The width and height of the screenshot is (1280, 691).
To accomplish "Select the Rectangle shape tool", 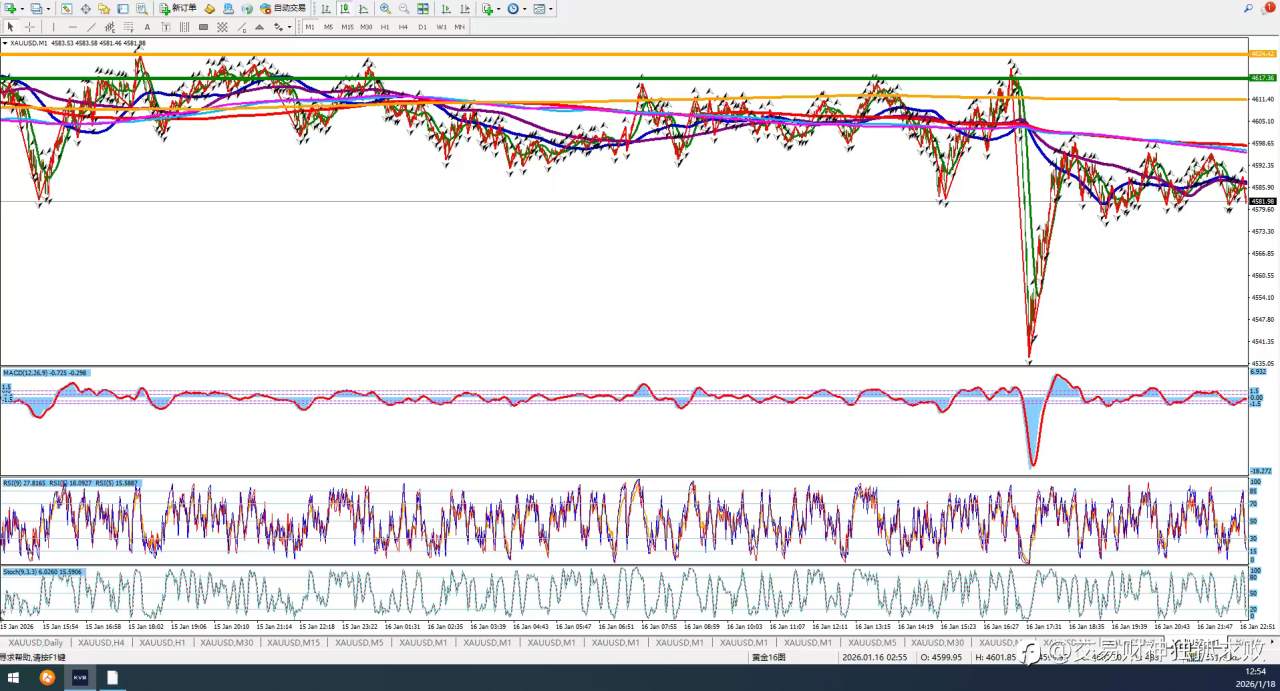I will pyautogui.click(x=203, y=27).
